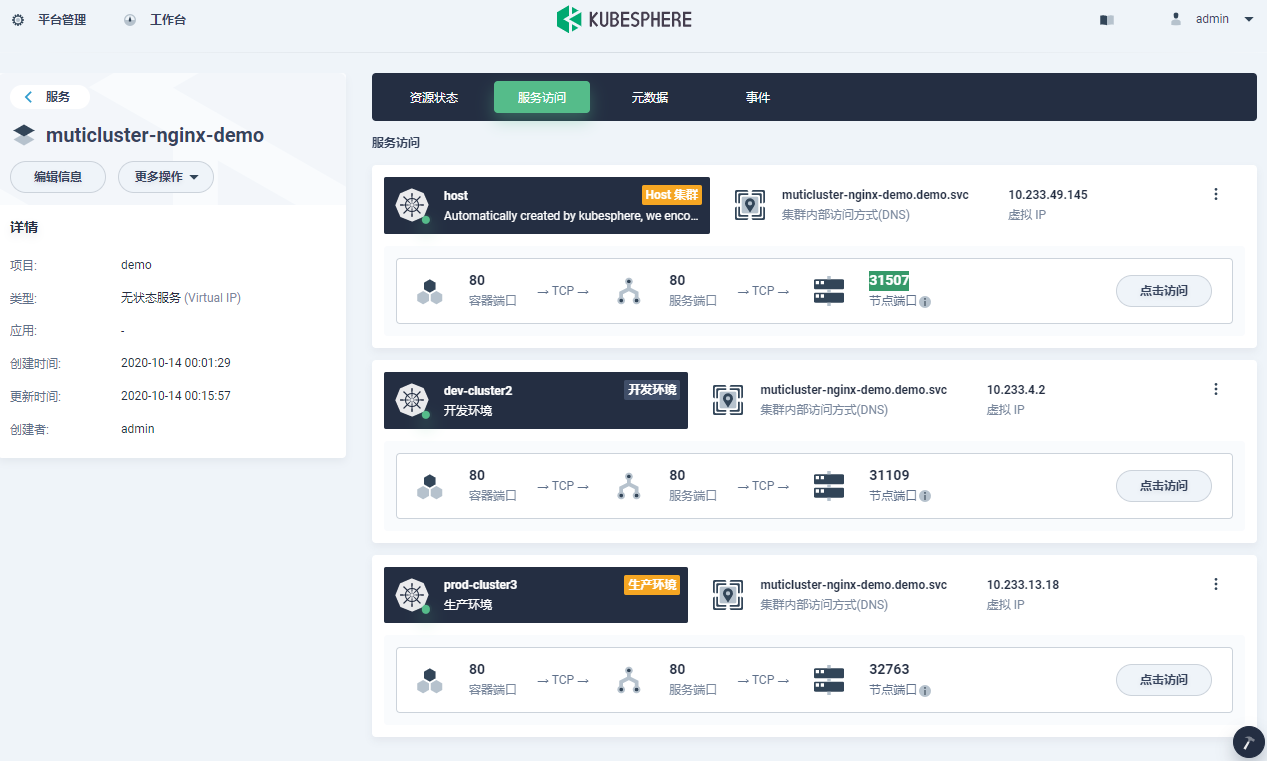Click the 编辑信息 button
This screenshot has width=1267, height=761.
click(58, 177)
